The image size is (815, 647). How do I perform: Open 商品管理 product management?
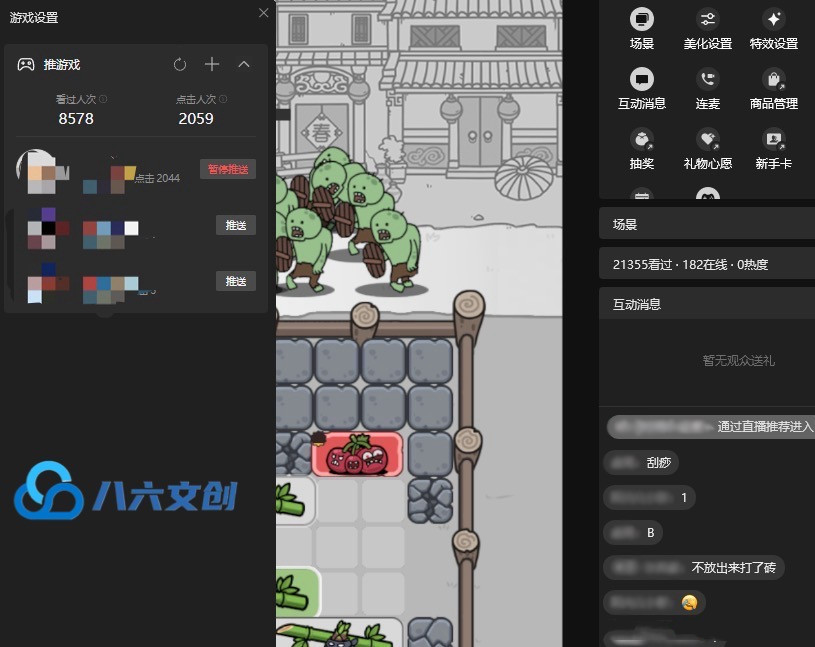pyautogui.click(x=773, y=79)
